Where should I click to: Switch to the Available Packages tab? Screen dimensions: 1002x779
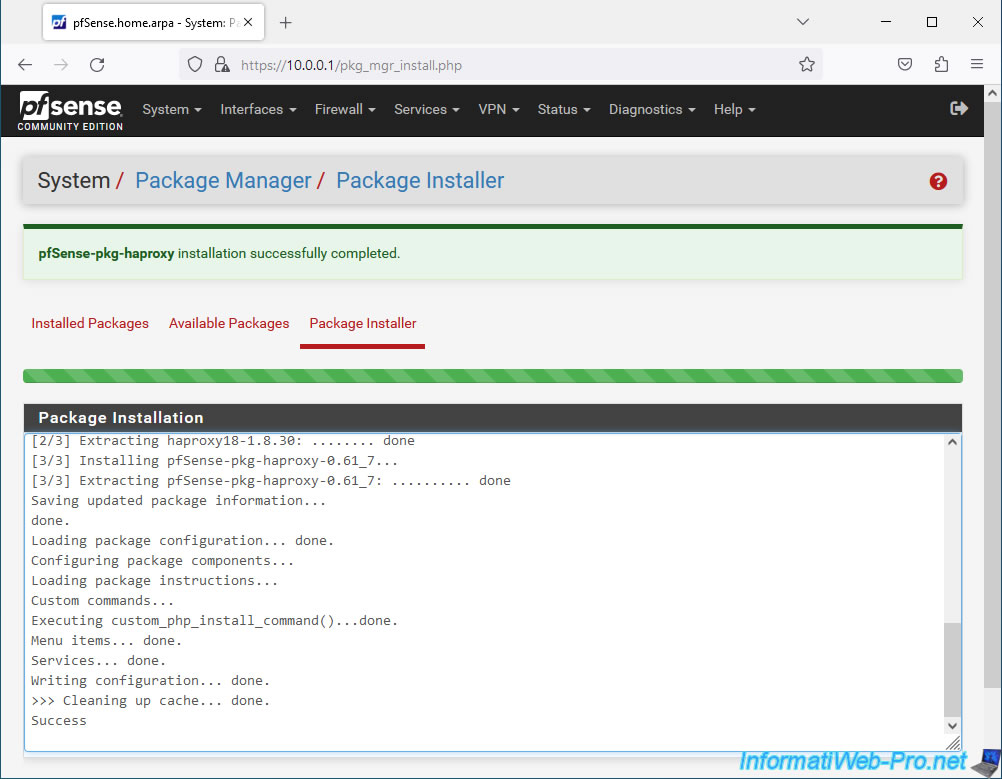point(229,323)
